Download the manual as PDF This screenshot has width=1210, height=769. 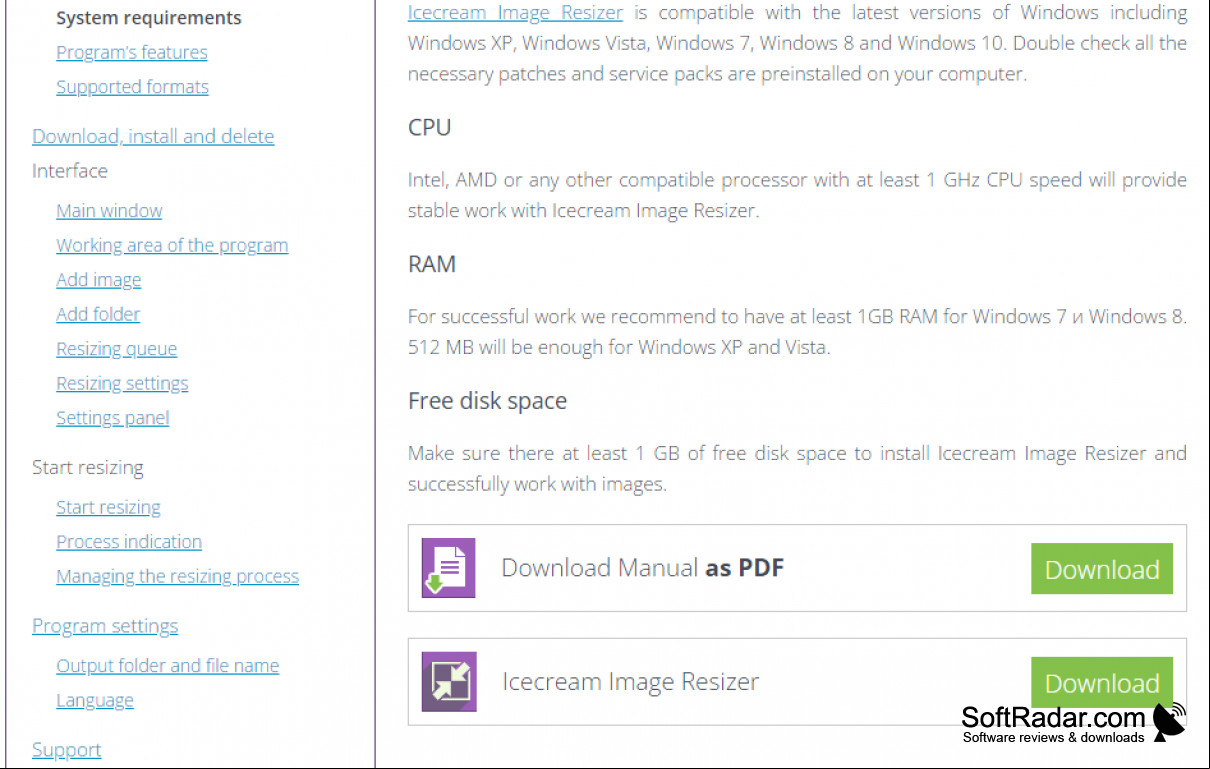click(x=1102, y=569)
